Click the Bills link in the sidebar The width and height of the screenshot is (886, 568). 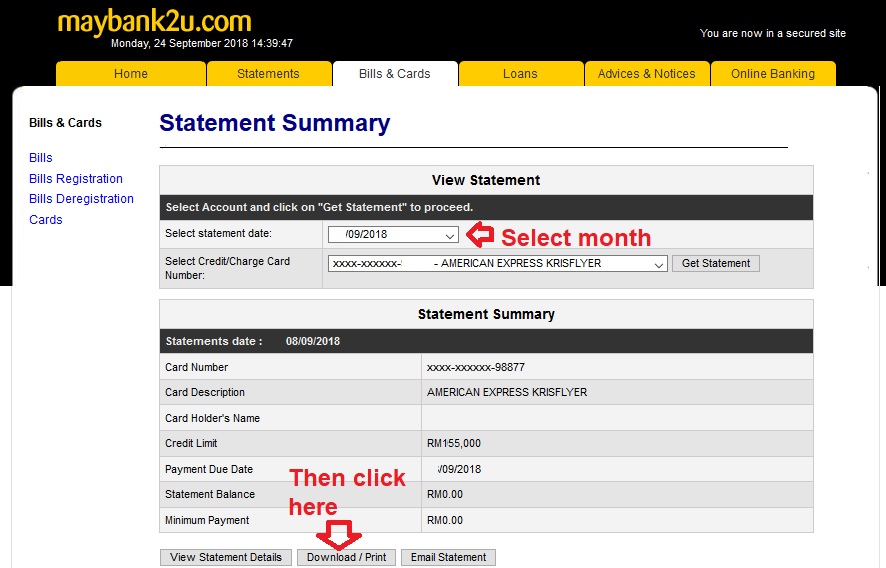coord(41,158)
